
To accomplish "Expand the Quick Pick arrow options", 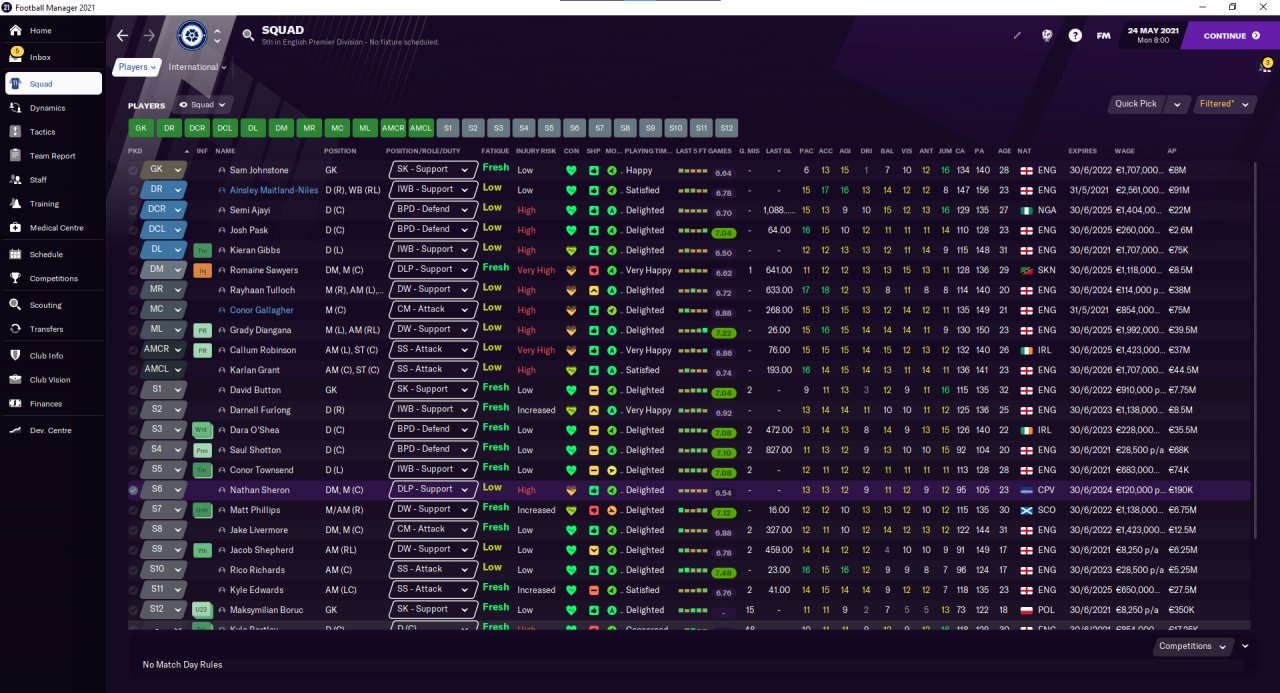I will [1177, 104].
